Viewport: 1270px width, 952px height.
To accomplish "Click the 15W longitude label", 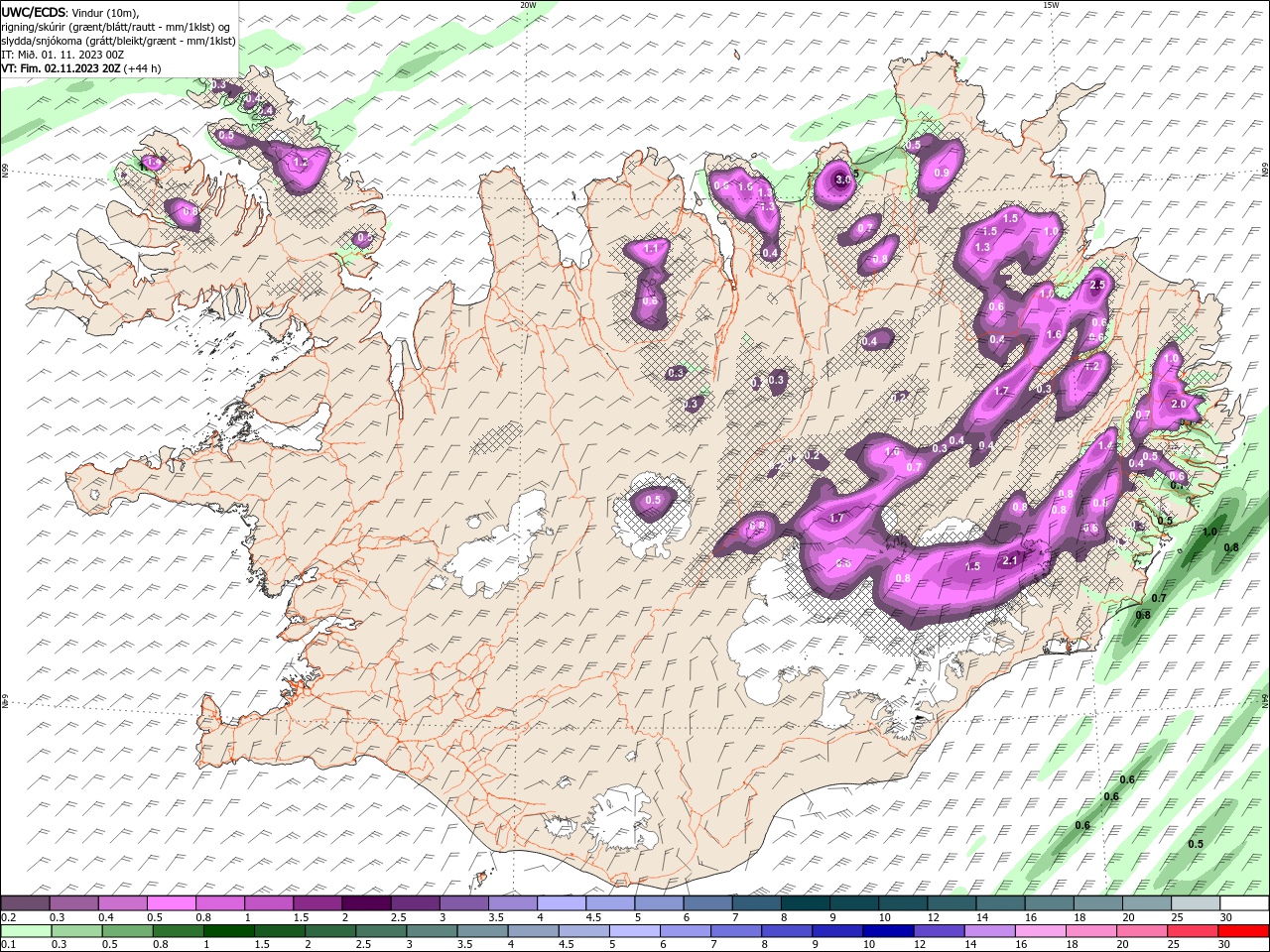I will (x=1051, y=5).
